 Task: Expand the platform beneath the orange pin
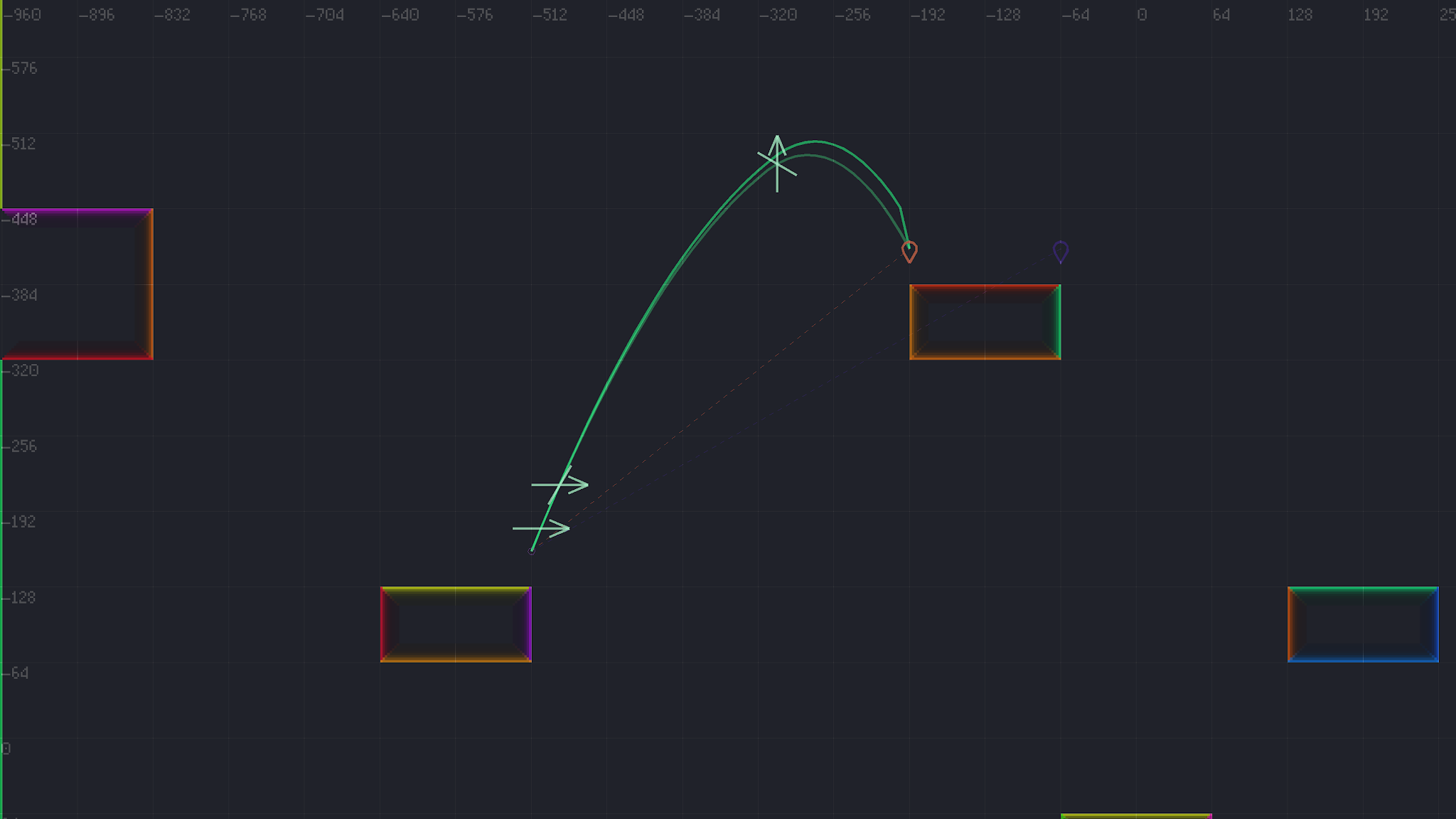click(x=985, y=321)
